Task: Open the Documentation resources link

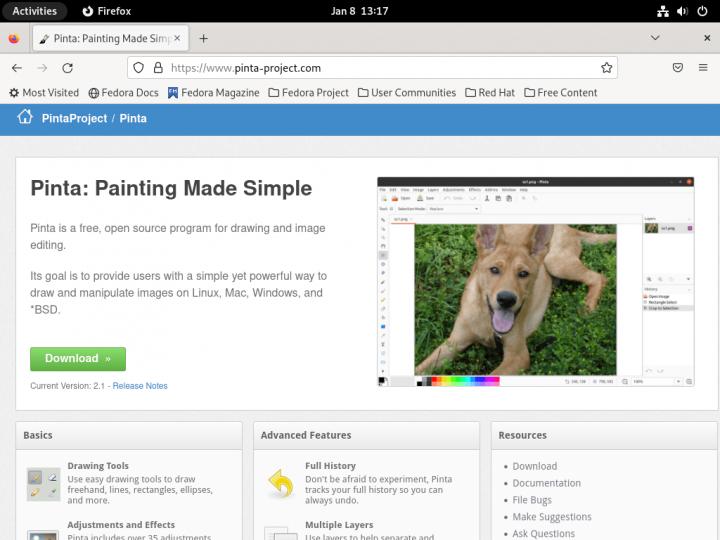Action: (547, 483)
